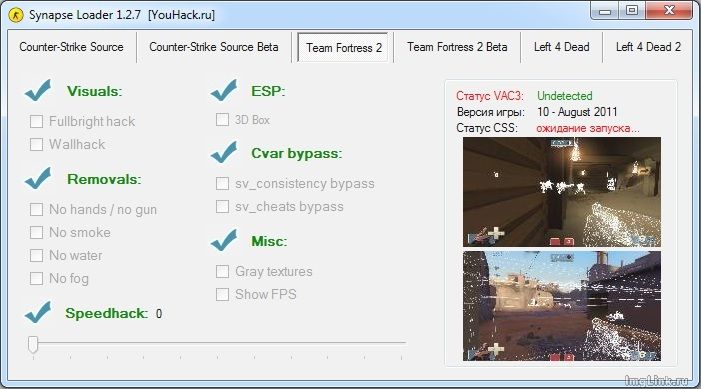Click the Removals section checkmark icon
This screenshot has height=389, width=701.
point(38,178)
